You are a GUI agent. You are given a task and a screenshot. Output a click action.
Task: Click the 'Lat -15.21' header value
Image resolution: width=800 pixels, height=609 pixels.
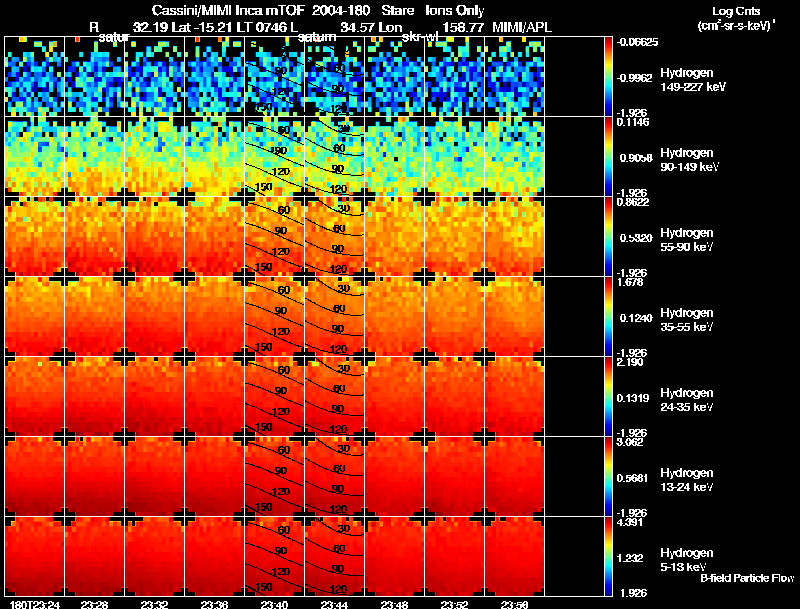coord(204,27)
